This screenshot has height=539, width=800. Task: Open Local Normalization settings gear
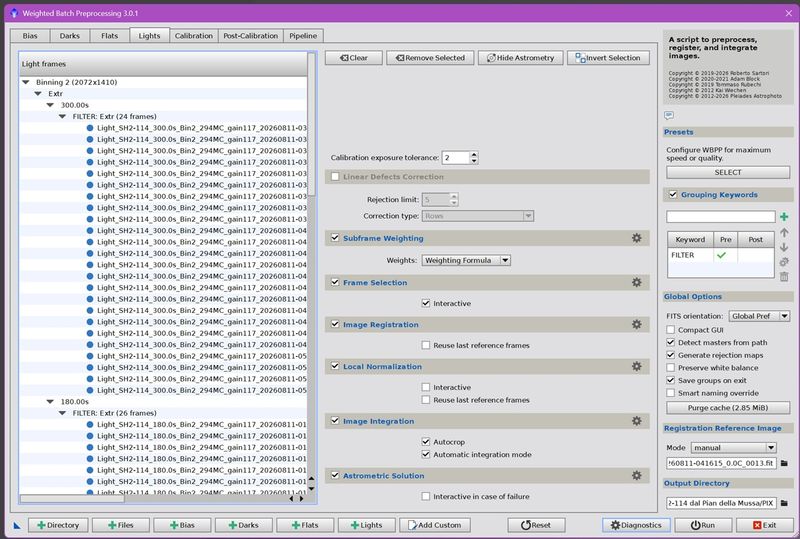pyautogui.click(x=636, y=366)
